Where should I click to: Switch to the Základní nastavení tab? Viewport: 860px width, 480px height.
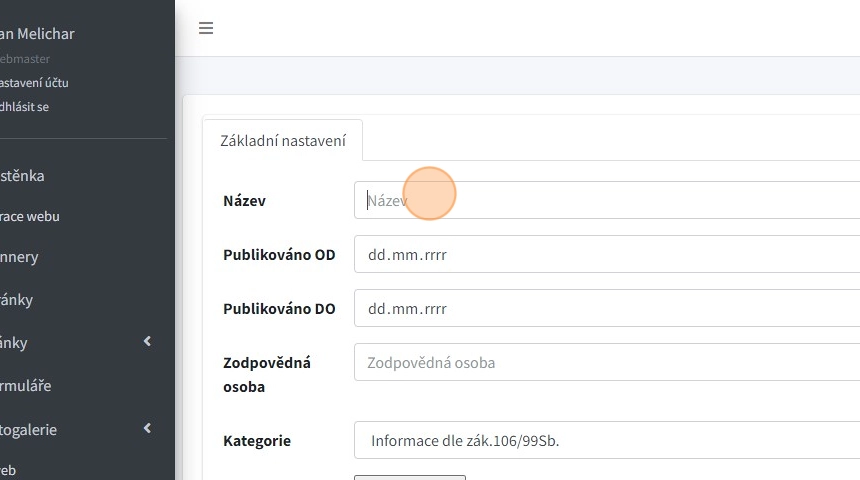(x=282, y=141)
